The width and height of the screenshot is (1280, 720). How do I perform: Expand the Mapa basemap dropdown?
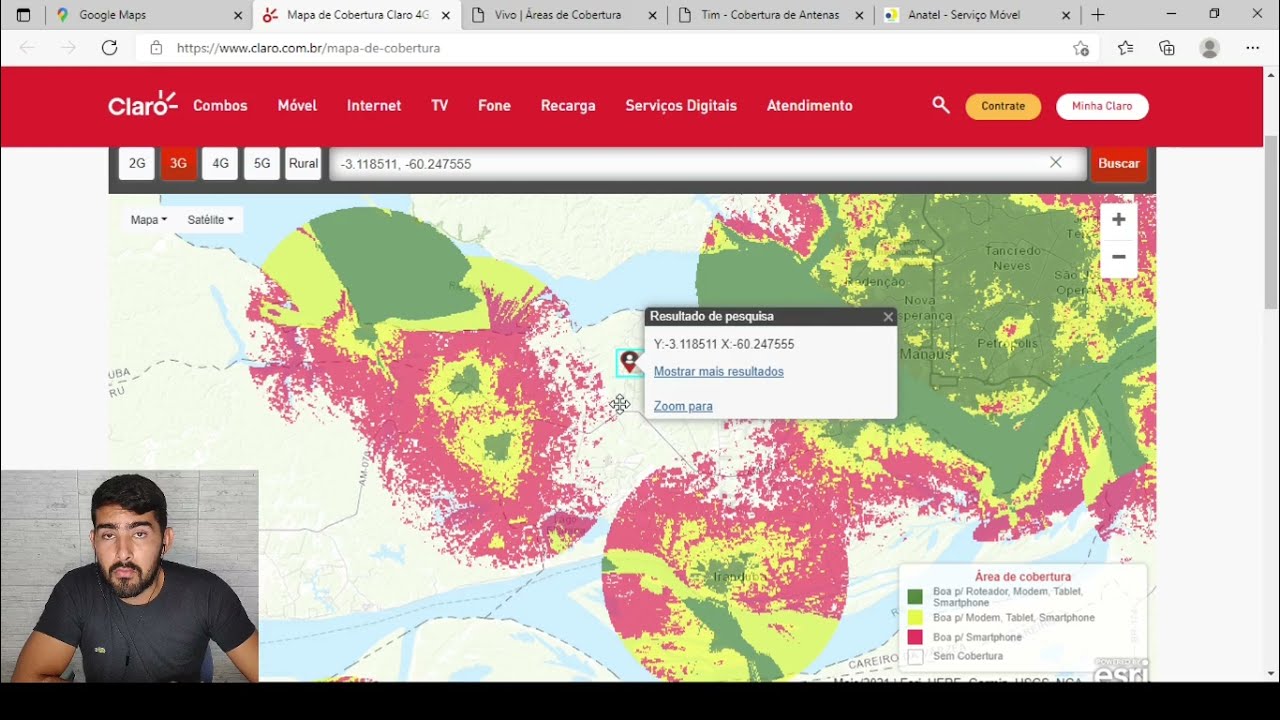149,220
